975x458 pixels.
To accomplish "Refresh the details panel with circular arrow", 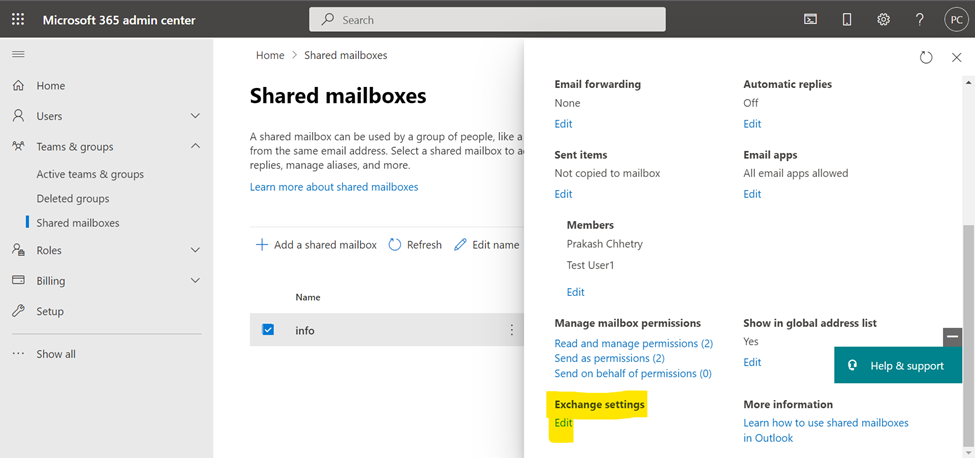I will point(926,57).
